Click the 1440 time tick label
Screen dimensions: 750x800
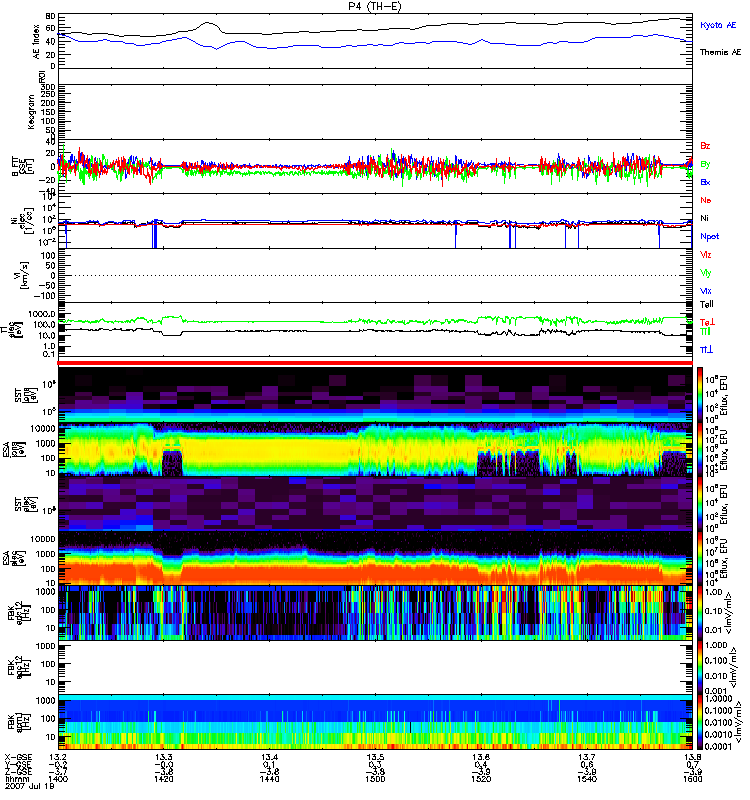pos(269,779)
